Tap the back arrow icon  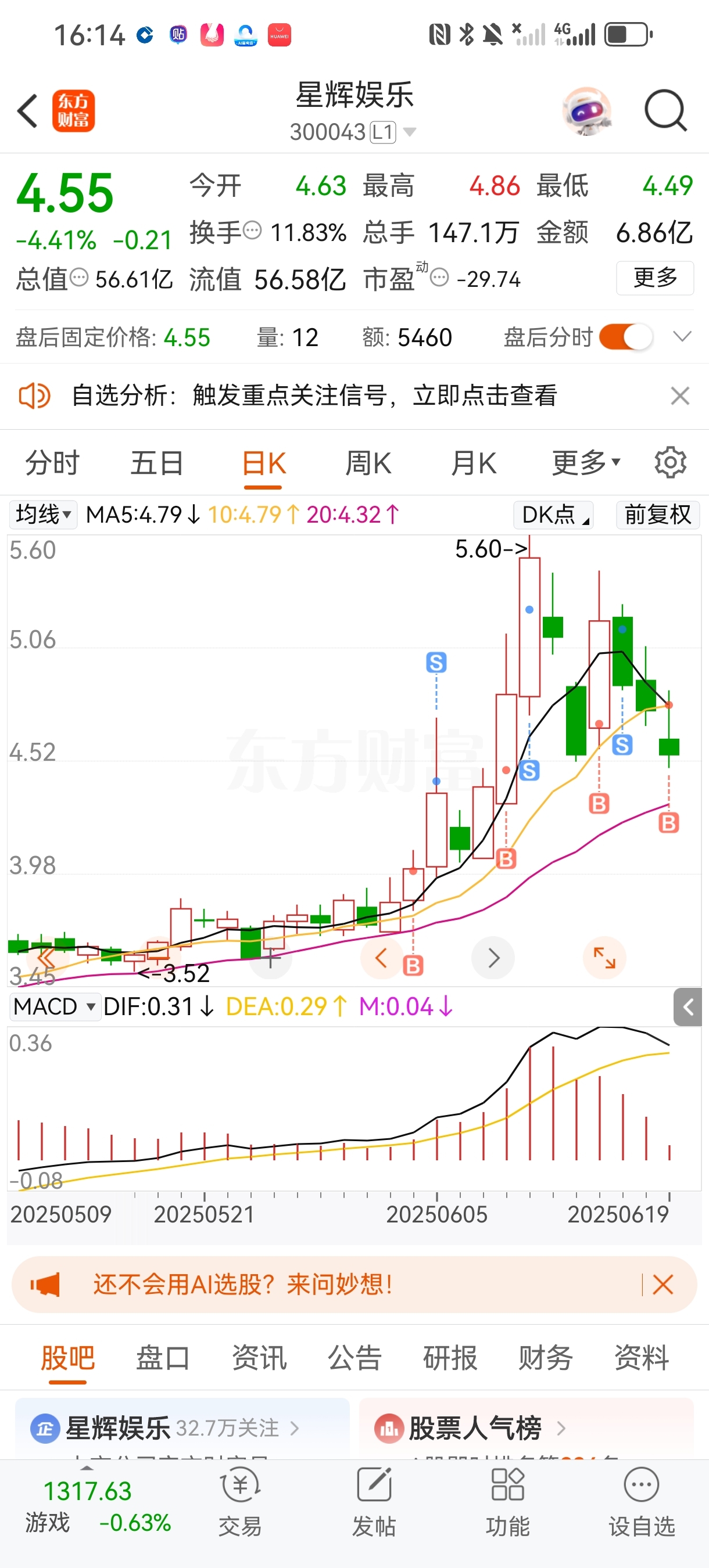[27, 111]
